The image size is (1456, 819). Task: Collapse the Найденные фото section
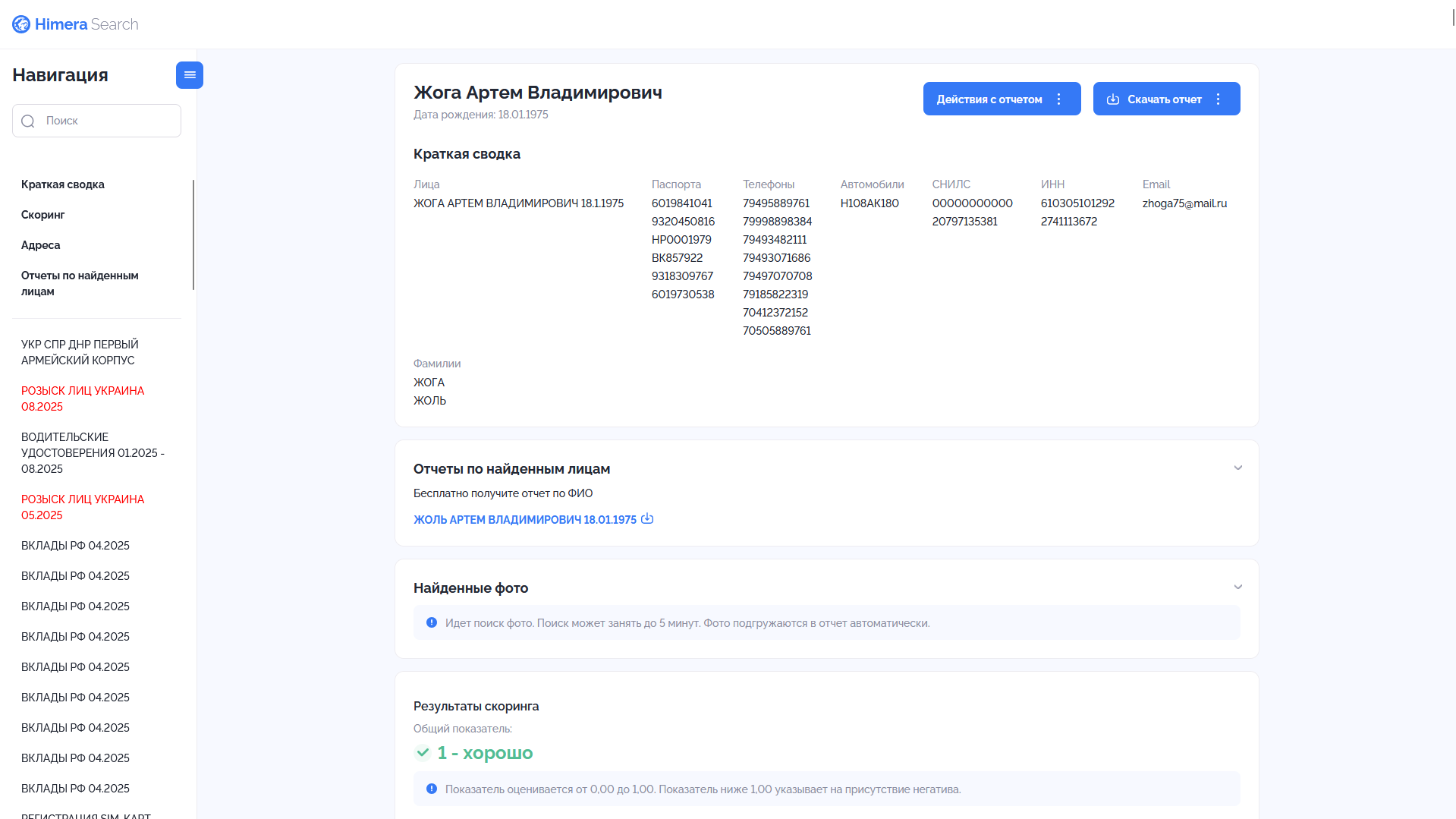point(1238,587)
